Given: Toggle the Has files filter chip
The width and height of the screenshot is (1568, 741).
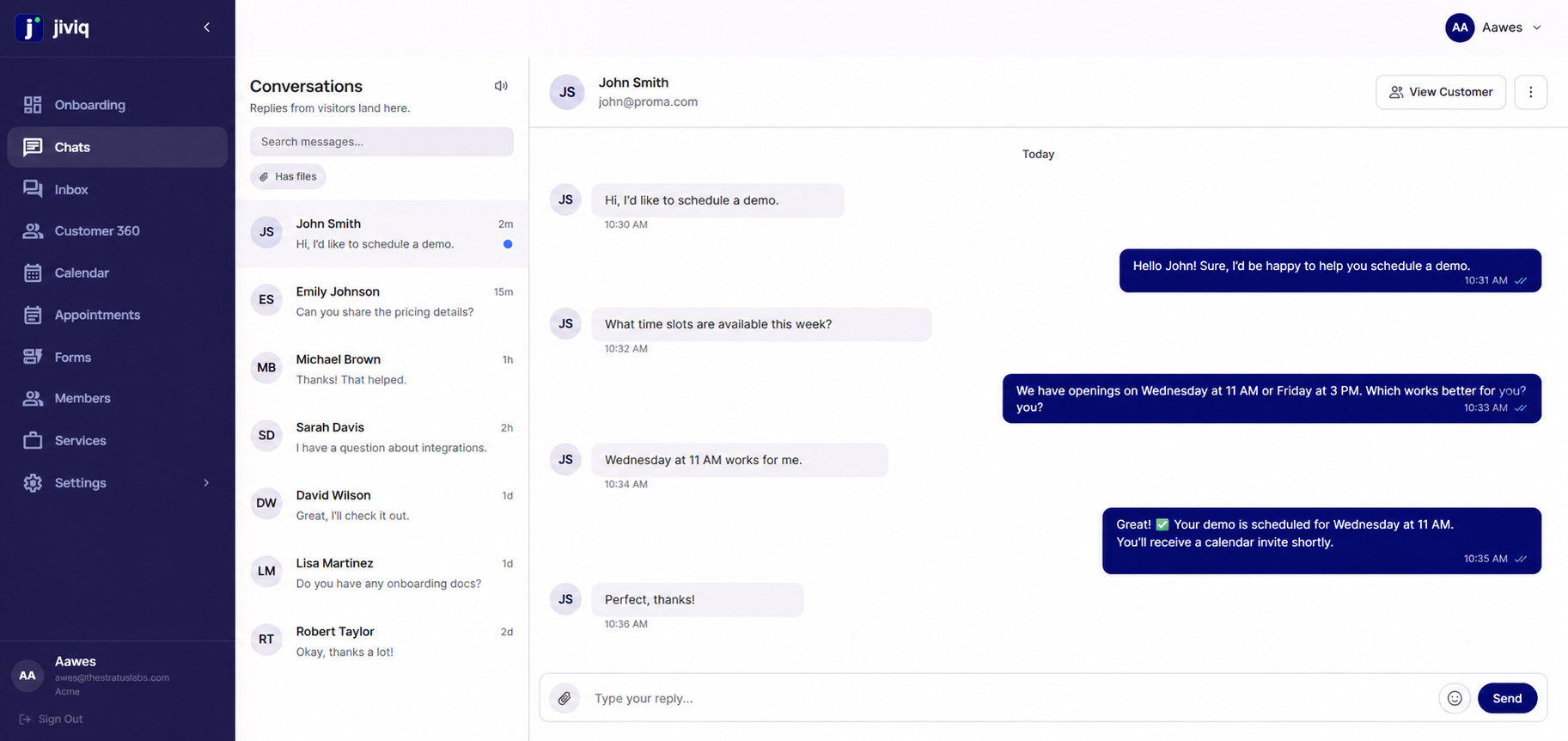Looking at the screenshot, I should tap(288, 176).
